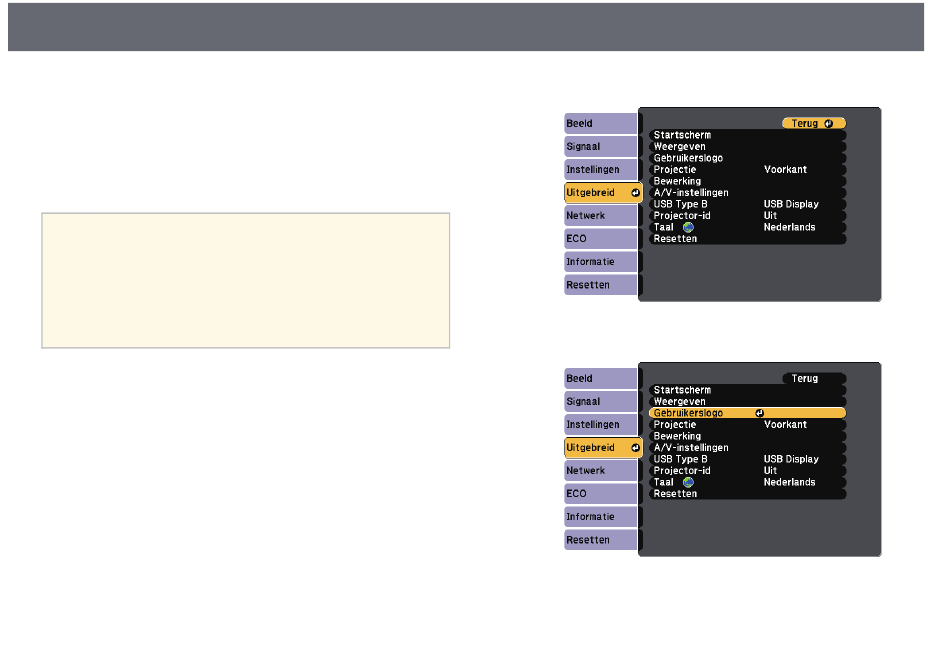Select Gebruikerslogo in upper menu
This screenshot has width=950, height=659.
tap(747, 158)
